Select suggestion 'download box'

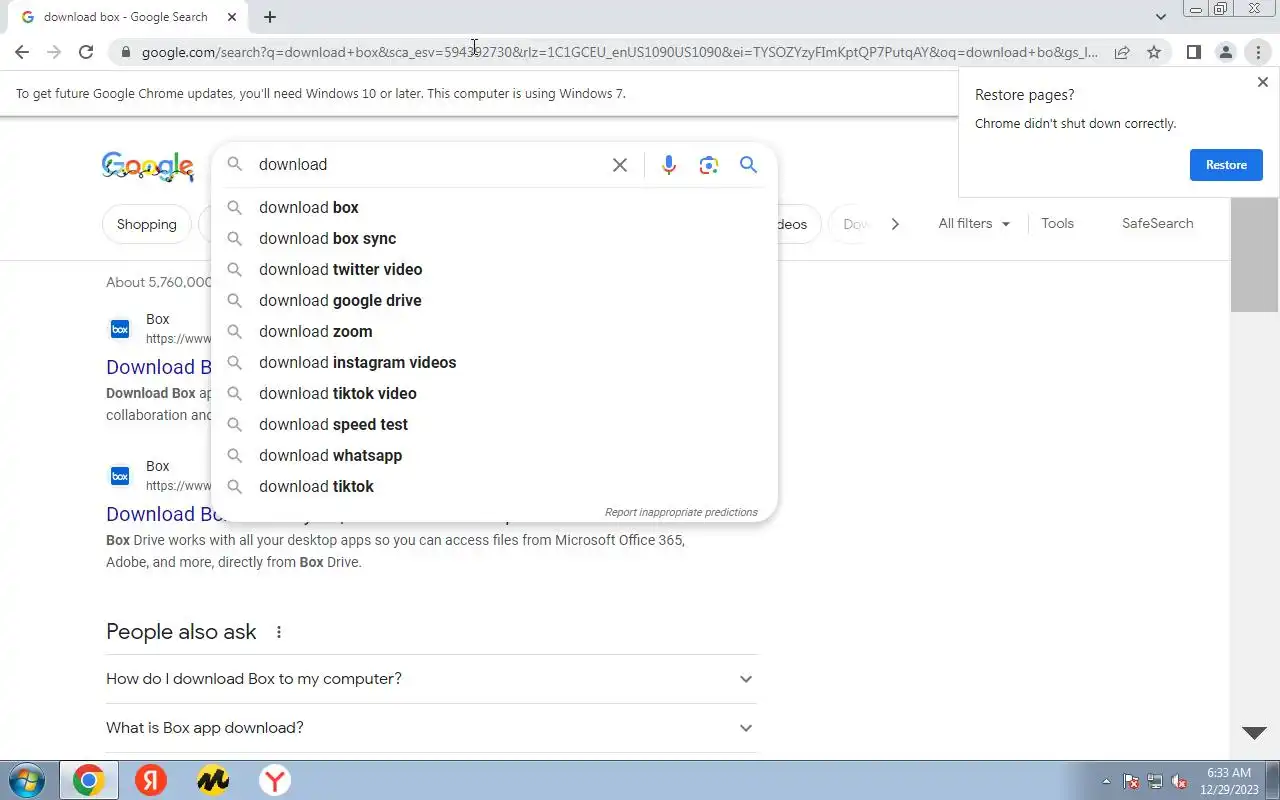pos(494,207)
